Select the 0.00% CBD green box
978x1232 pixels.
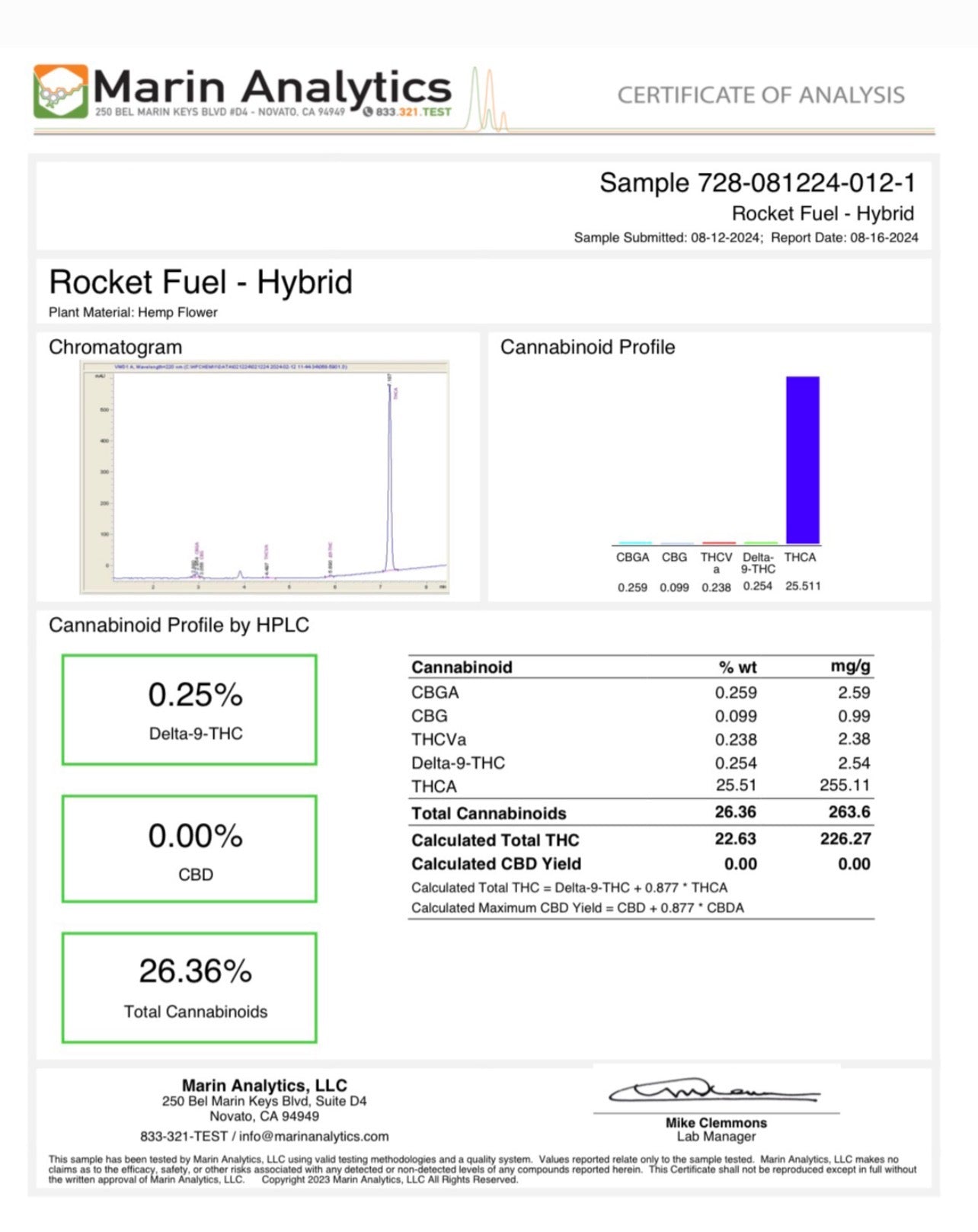(x=189, y=849)
